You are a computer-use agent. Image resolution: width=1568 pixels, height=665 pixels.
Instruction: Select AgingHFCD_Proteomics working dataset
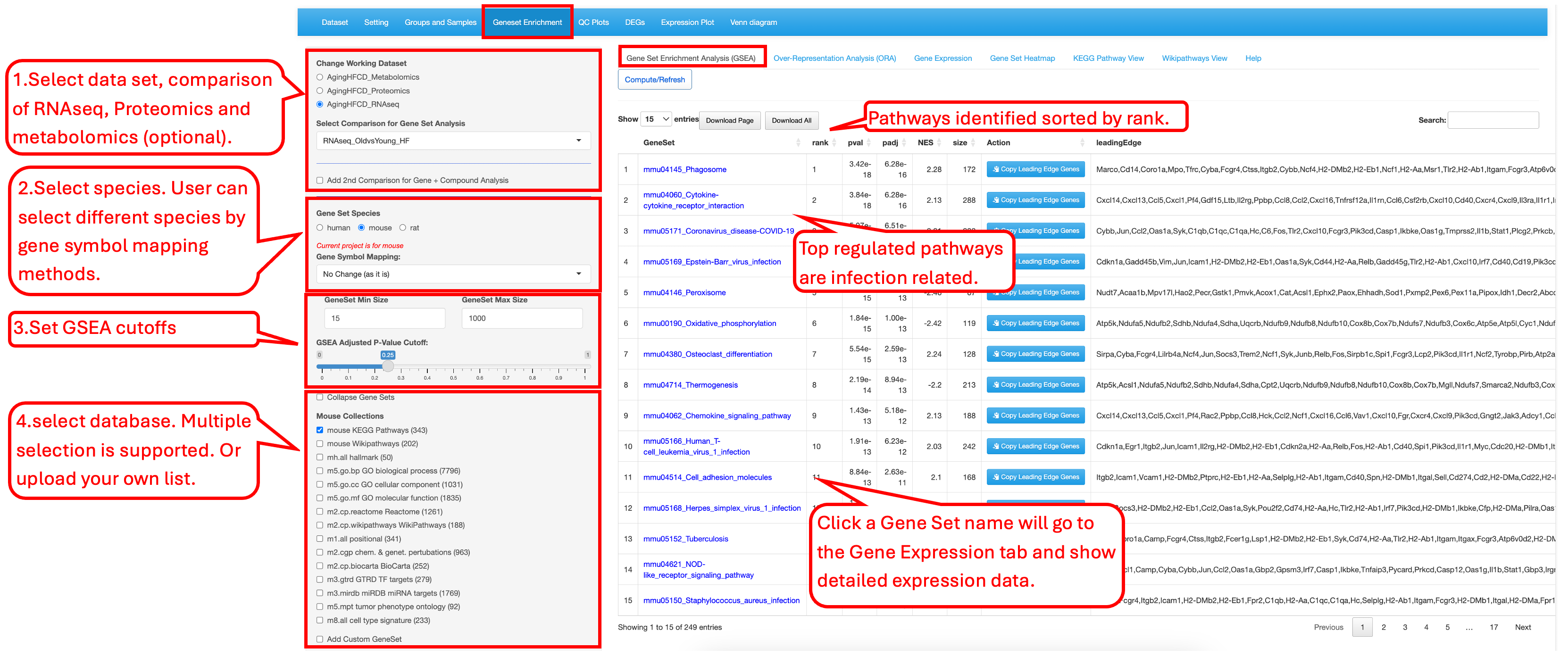click(319, 91)
